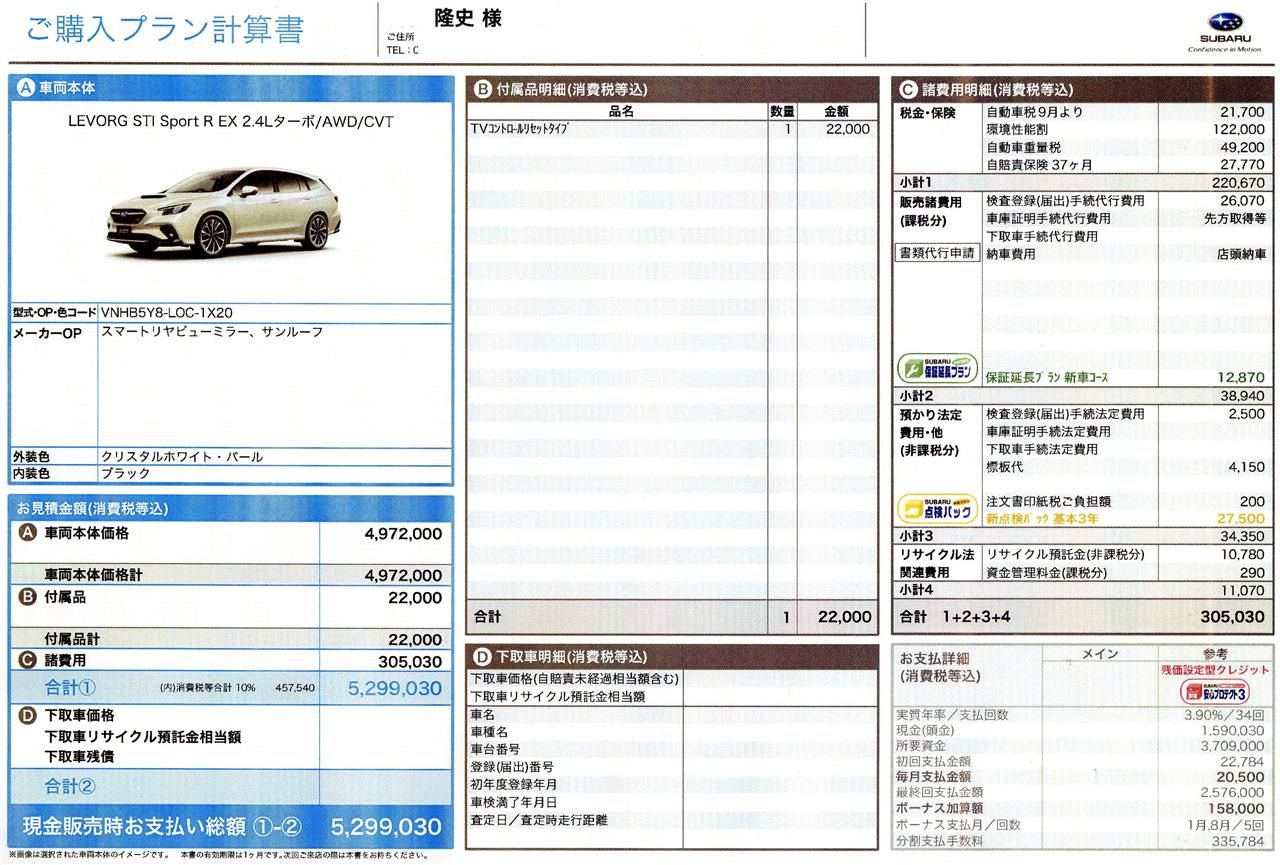Click 保証延長プラン 新車コース amount 12,870

(1243, 377)
